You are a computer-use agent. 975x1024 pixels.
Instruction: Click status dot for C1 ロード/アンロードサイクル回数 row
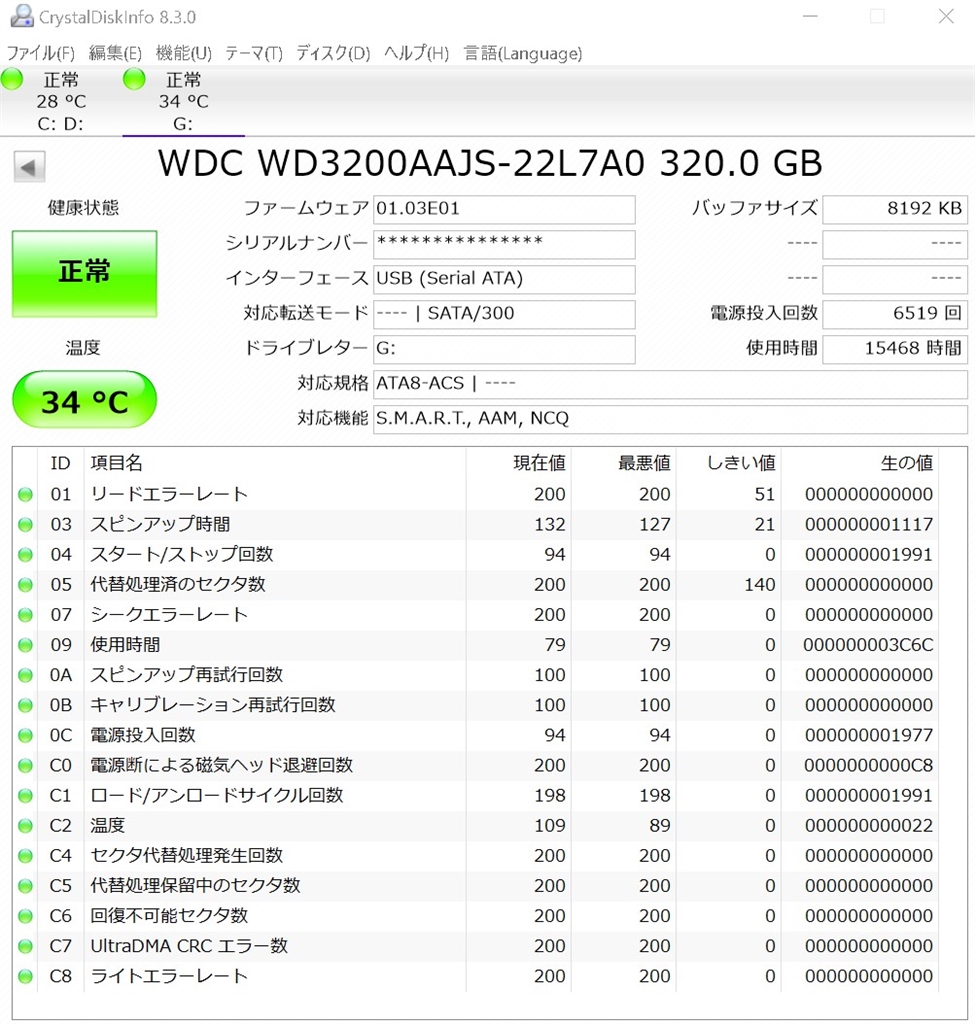(25, 796)
